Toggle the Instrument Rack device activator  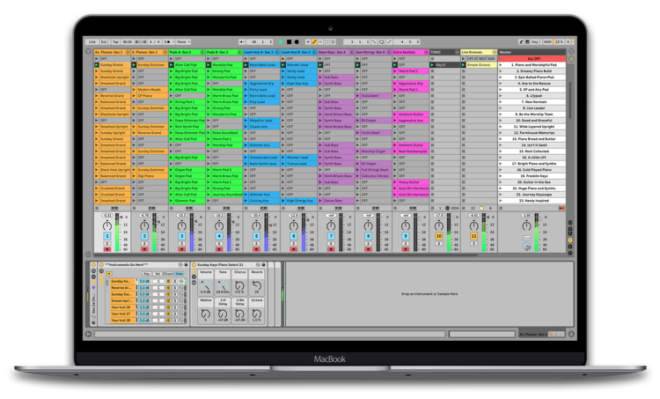[101, 265]
